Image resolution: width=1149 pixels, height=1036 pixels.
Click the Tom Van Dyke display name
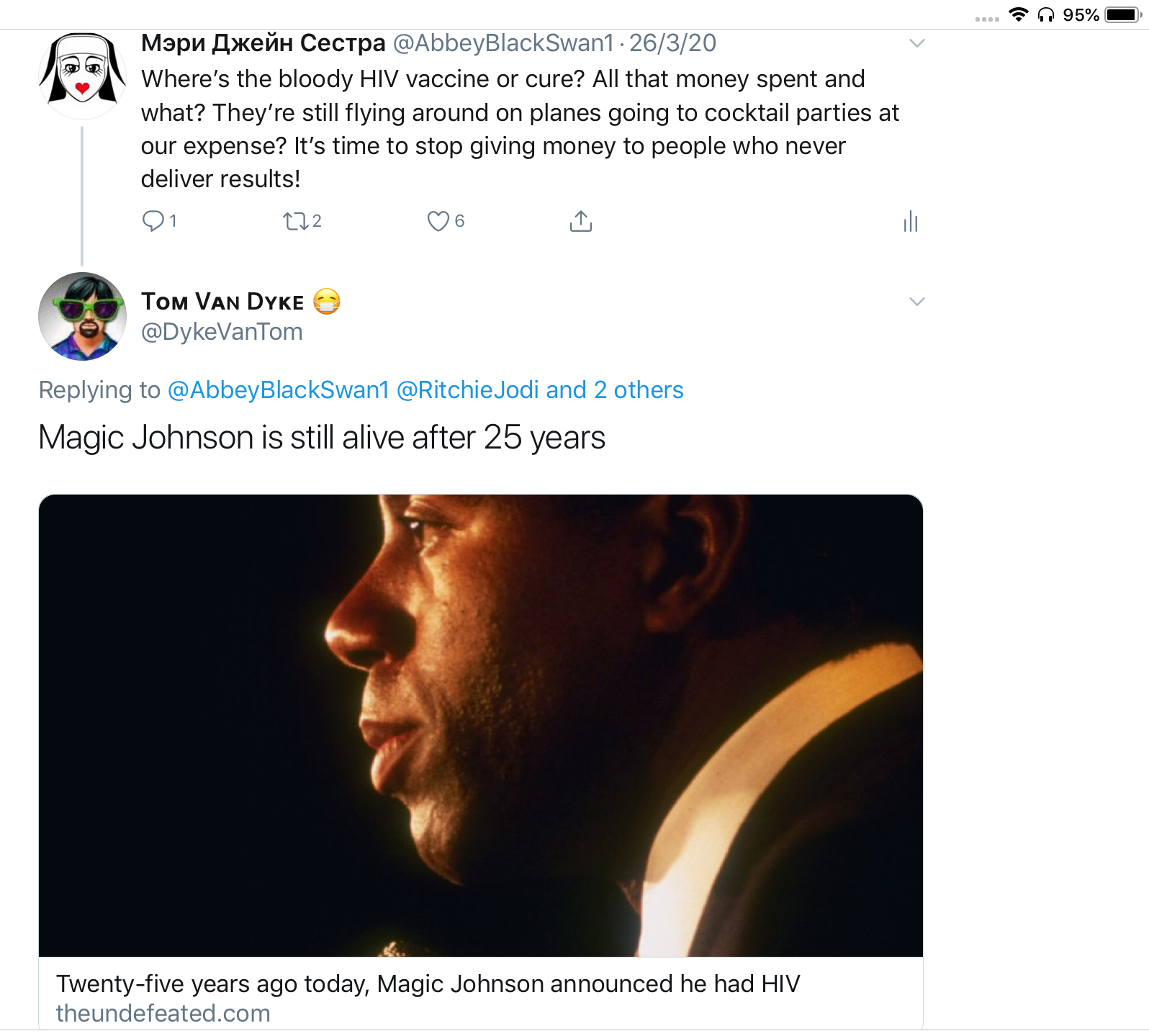click(222, 302)
